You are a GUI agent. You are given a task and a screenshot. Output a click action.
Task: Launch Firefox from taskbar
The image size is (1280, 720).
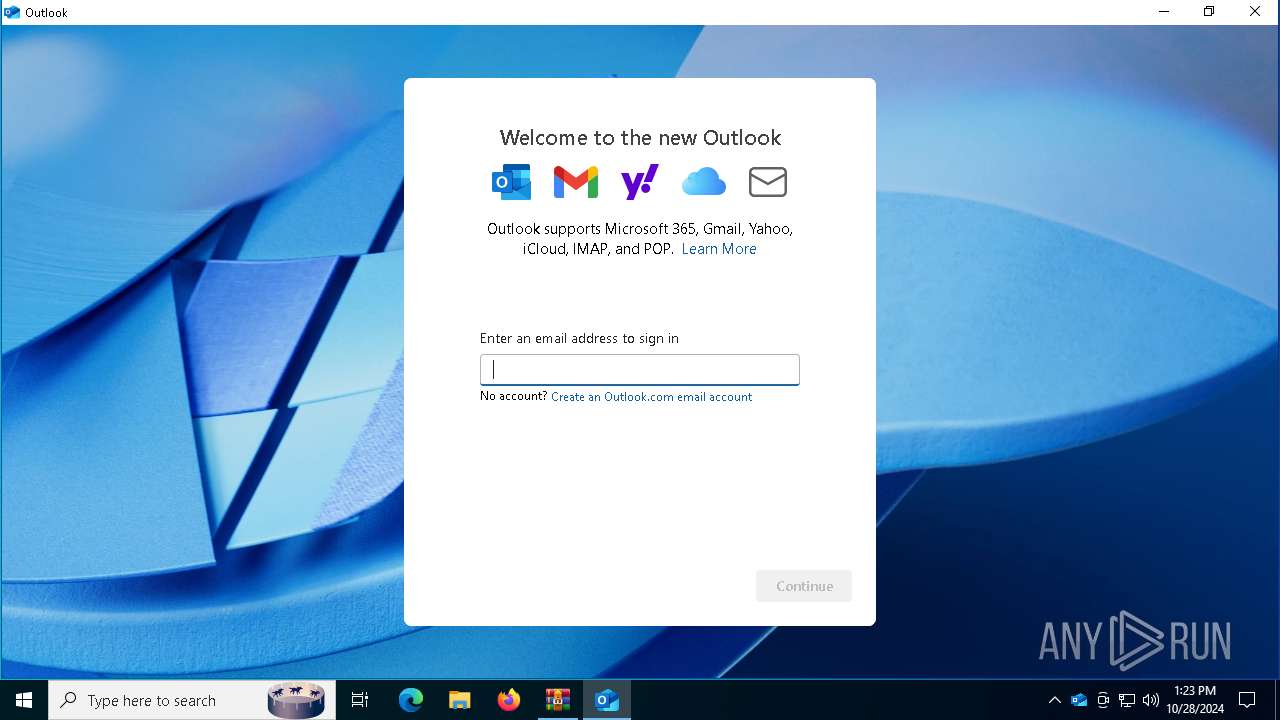point(509,700)
